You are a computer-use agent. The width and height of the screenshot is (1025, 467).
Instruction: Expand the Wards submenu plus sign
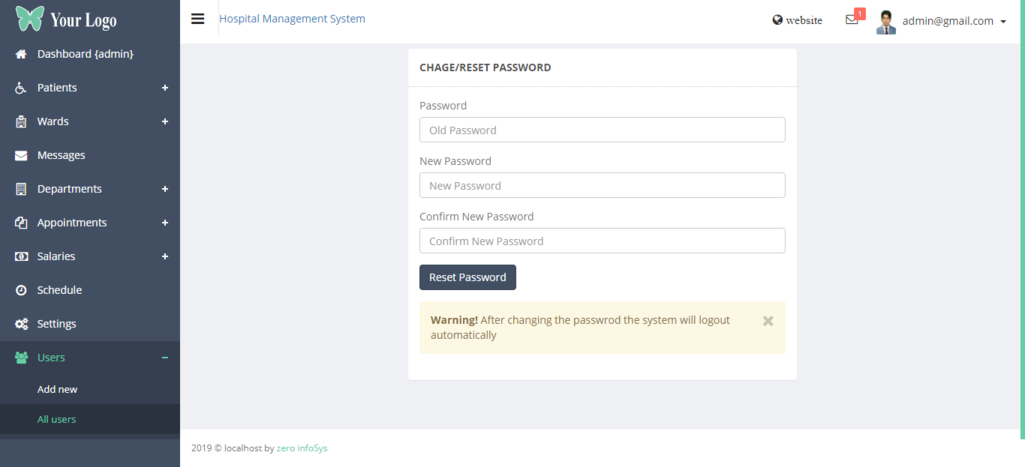165,122
